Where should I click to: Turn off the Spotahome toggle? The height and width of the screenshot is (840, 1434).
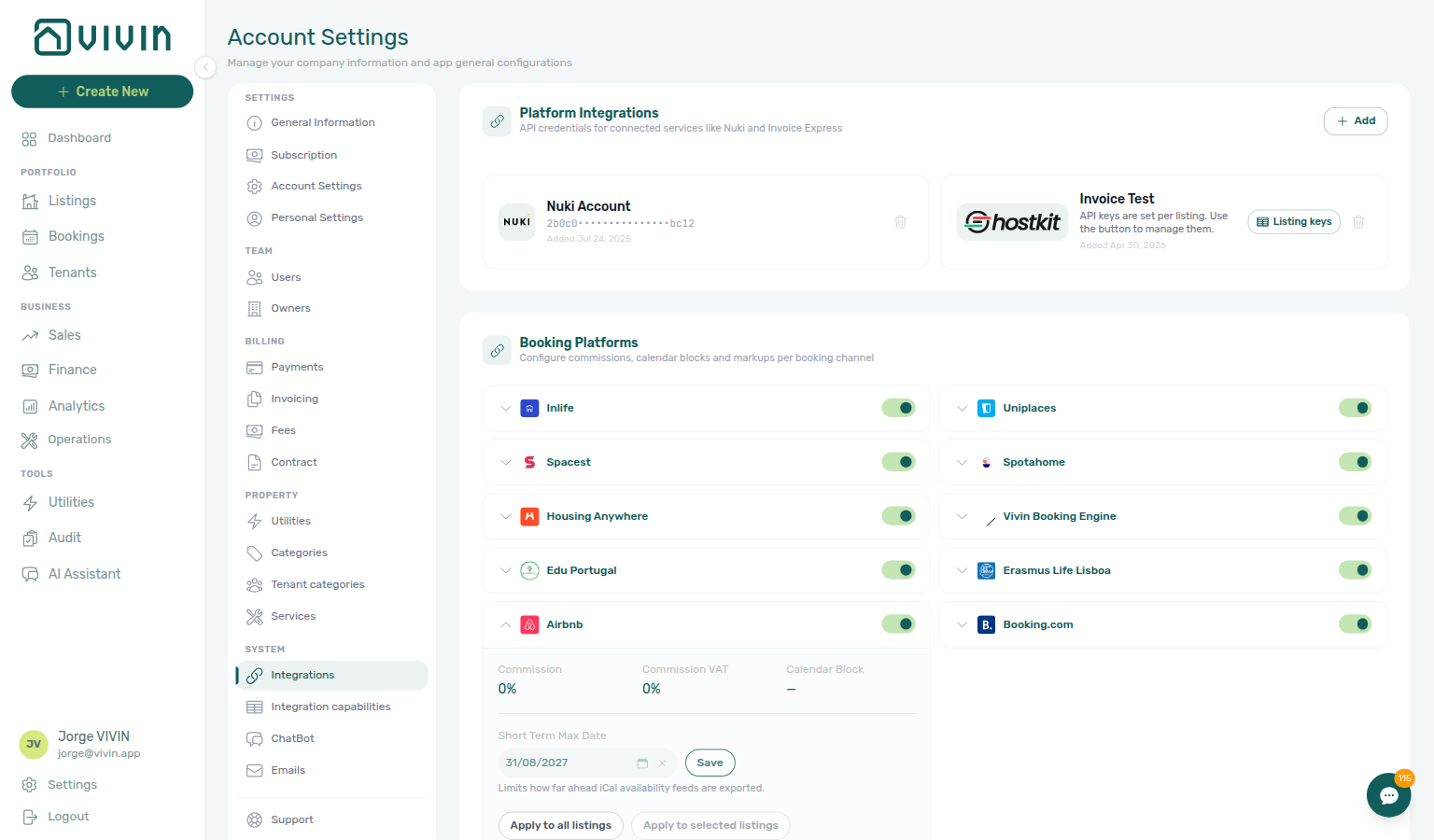(x=1355, y=462)
